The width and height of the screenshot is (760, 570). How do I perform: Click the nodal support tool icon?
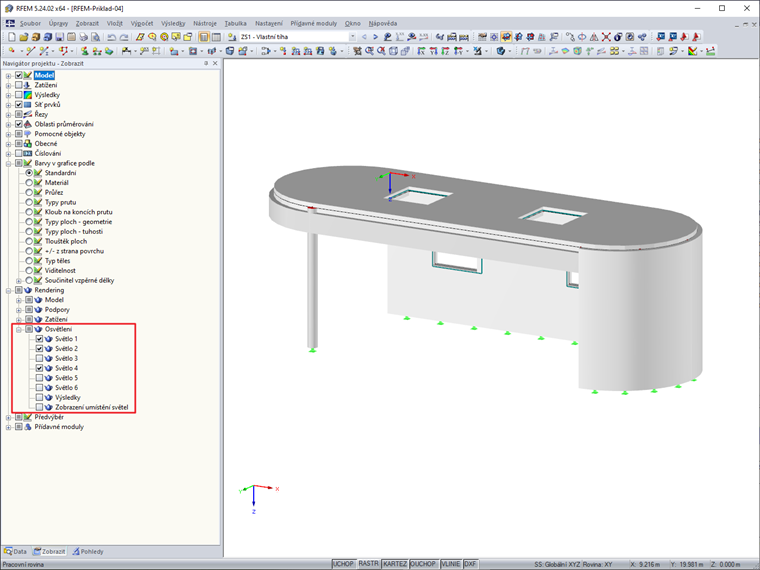(x=84, y=51)
